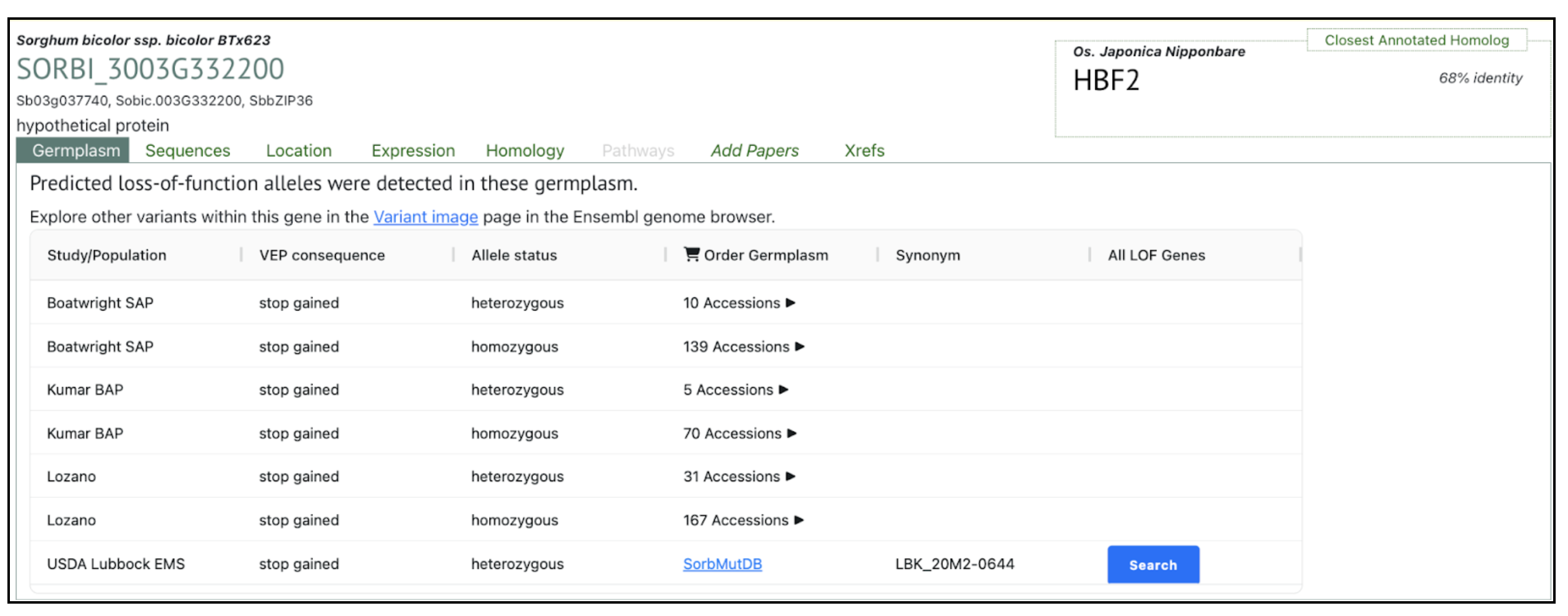The width and height of the screenshot is (1568, 616).
Task: Click the Add Papers tab
Action: [x=754, y=151]
